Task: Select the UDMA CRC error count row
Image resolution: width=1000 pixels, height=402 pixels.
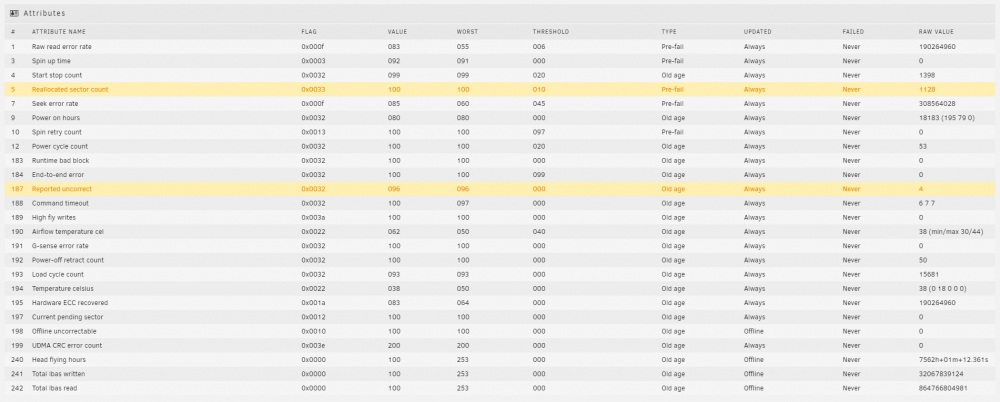Action: [x=500, y=345]
